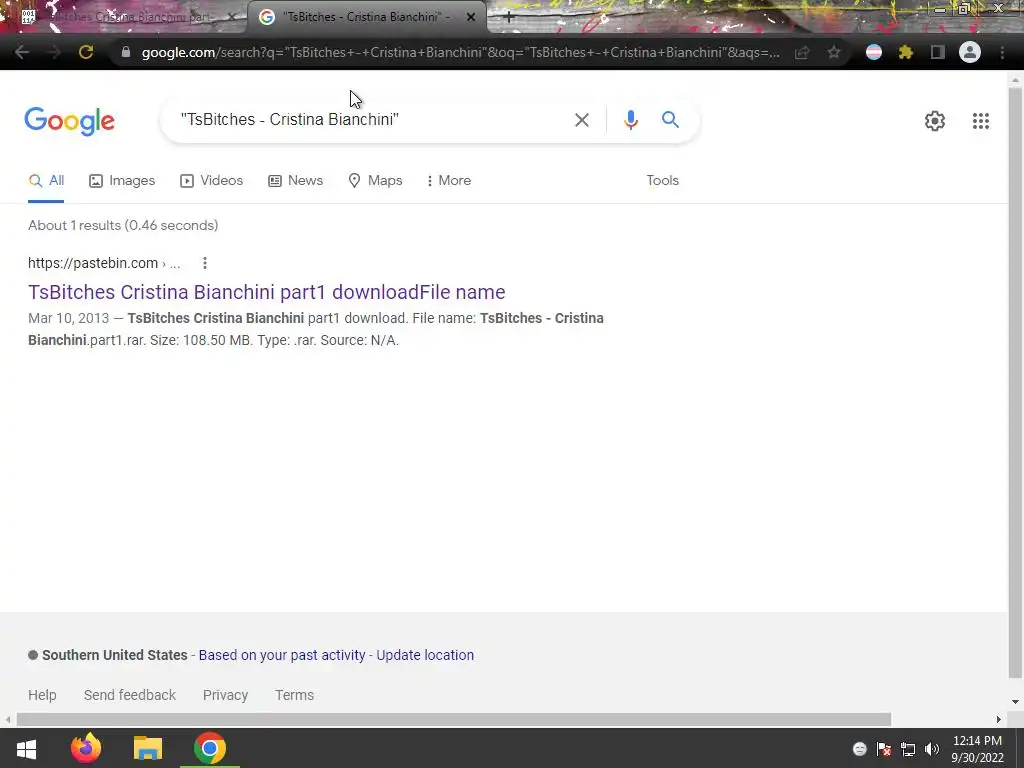Open the Extensions puzzle piece menu

(906, 52)
